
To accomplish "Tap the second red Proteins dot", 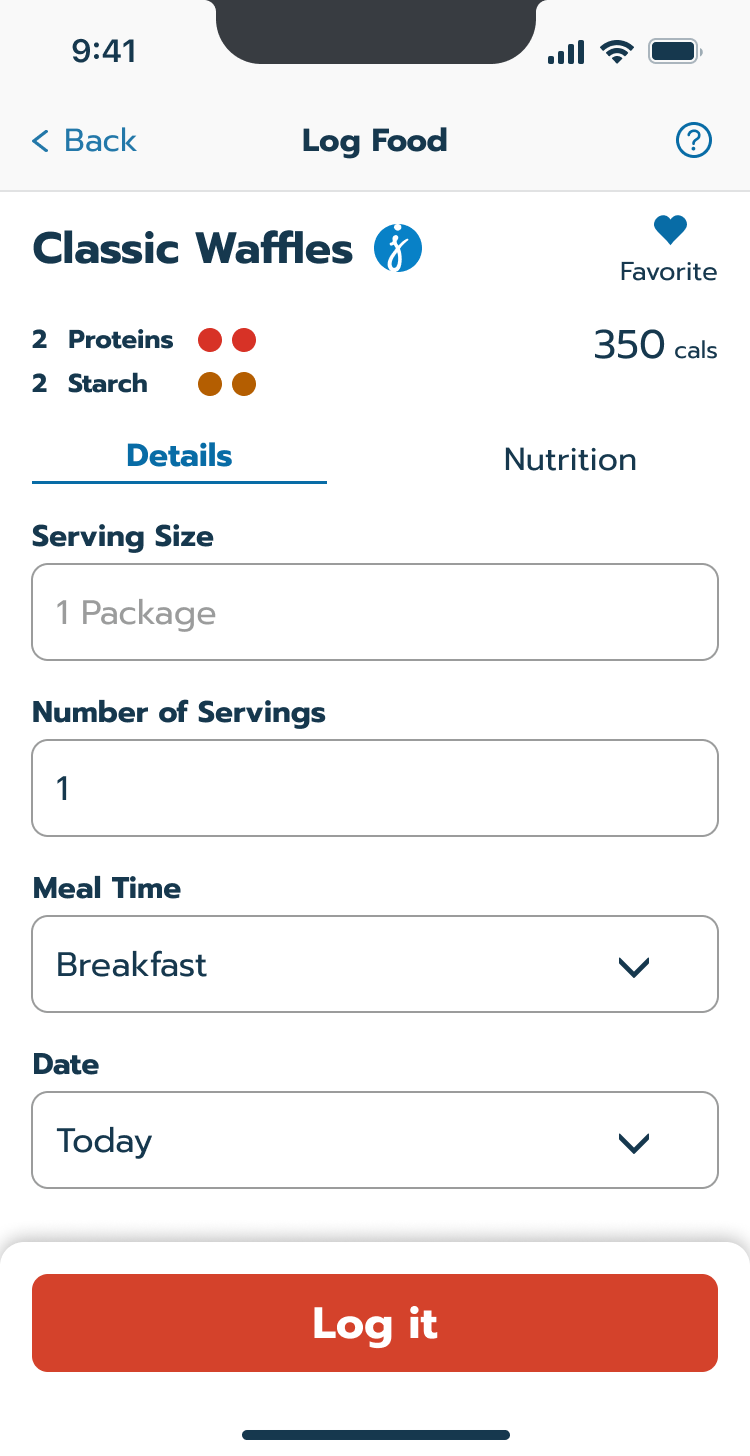I will [x=244, y=341].
